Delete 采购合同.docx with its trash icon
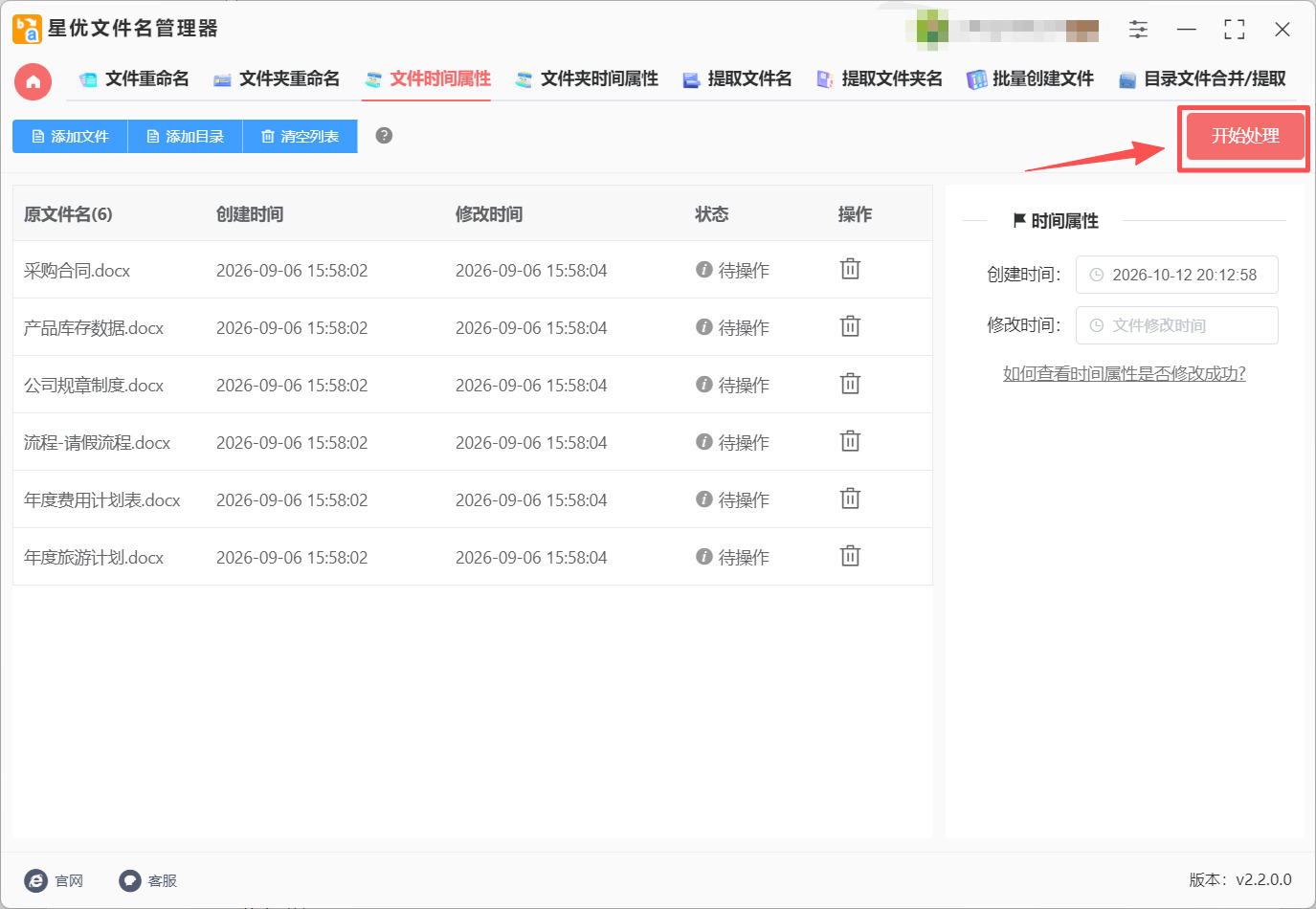 coord(850,269)
